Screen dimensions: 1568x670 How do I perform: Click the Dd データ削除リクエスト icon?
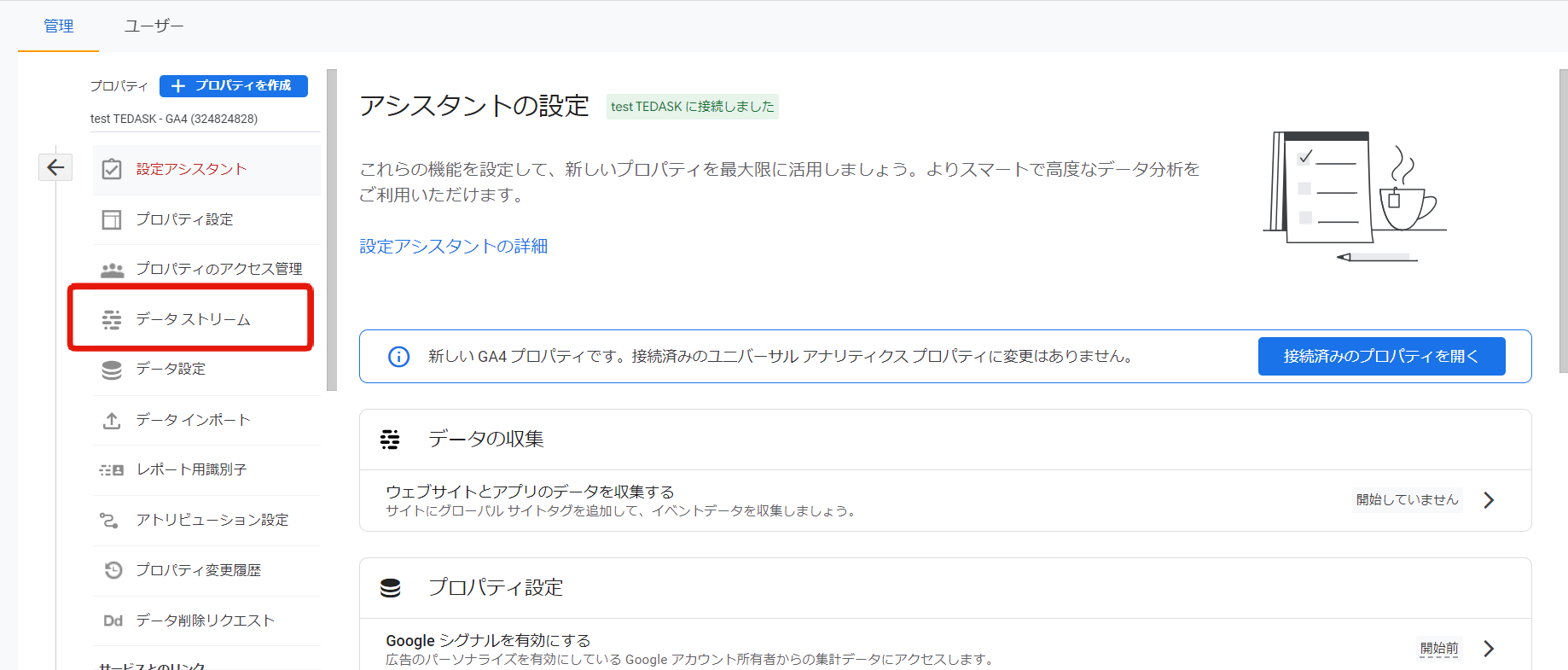113,620
